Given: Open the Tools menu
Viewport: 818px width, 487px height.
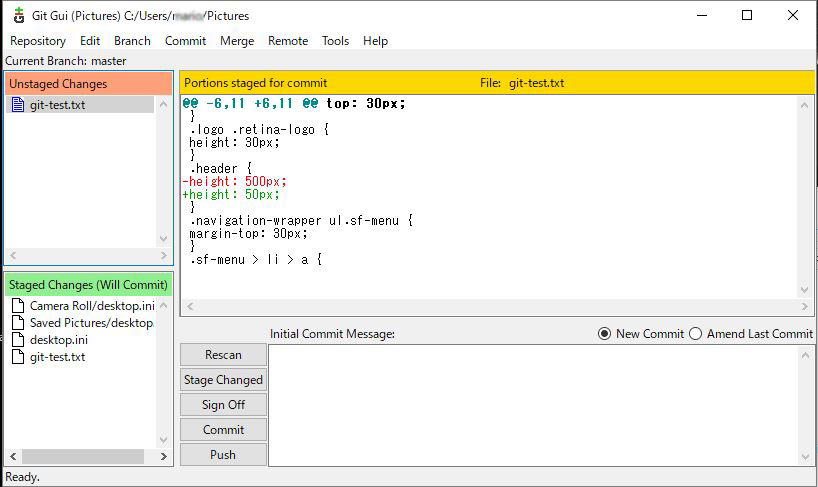Looking at the screenshot, I should 335,41.
